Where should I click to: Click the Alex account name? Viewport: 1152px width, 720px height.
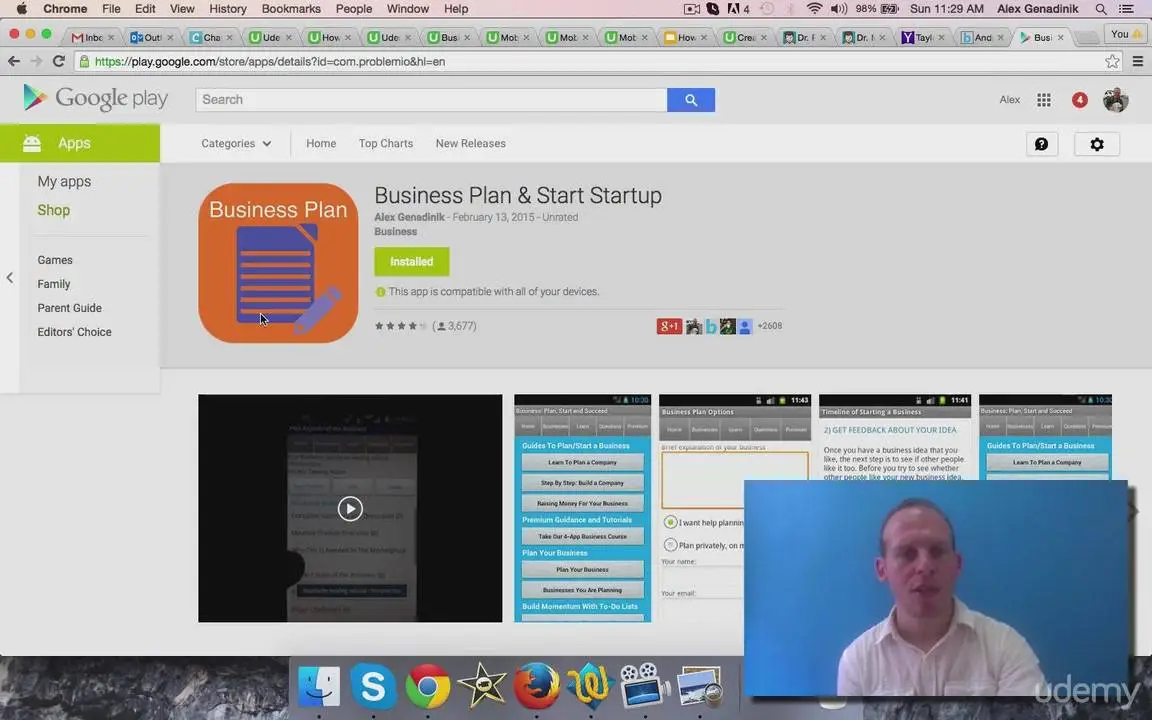1009,100
